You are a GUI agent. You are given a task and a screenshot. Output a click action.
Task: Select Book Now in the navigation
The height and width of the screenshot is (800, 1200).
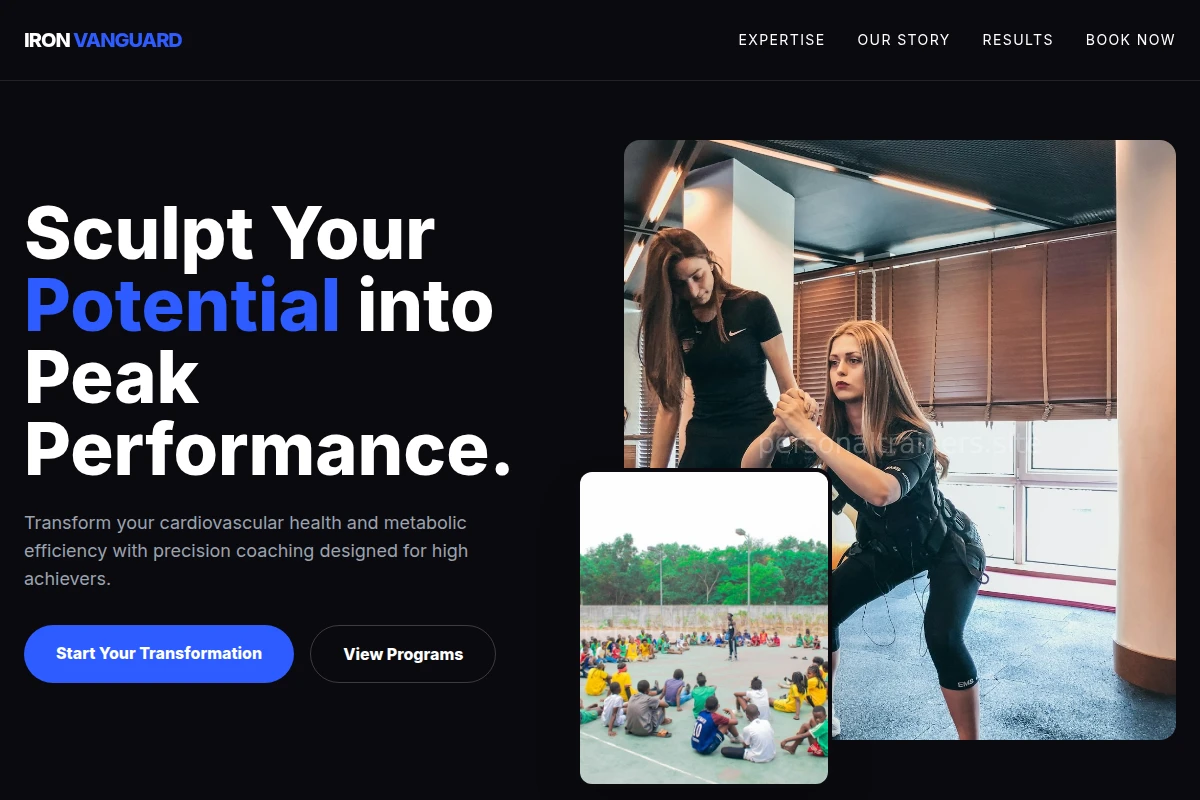tap(1131, 40)
